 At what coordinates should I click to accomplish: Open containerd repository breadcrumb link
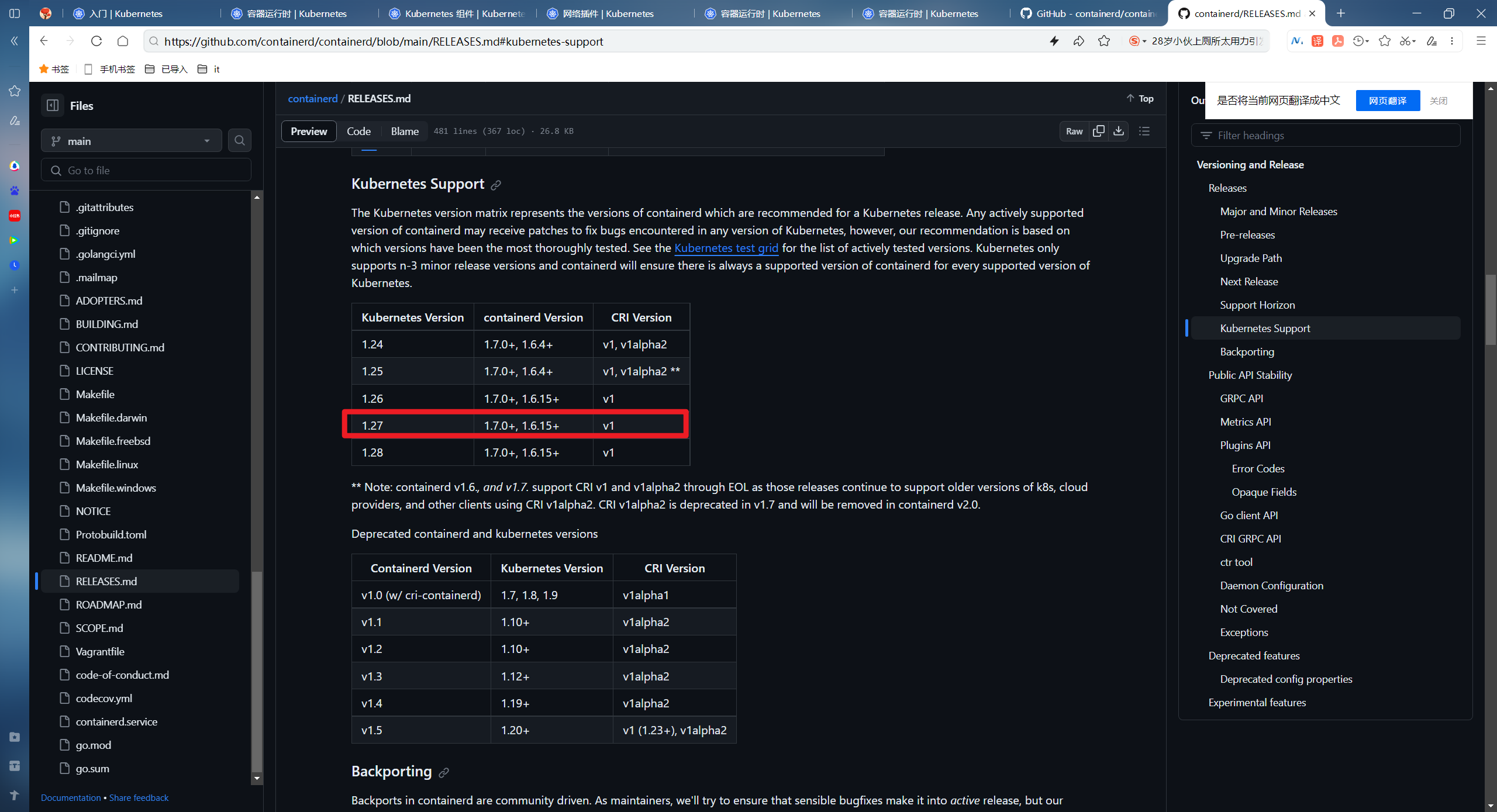pos(312,99)
